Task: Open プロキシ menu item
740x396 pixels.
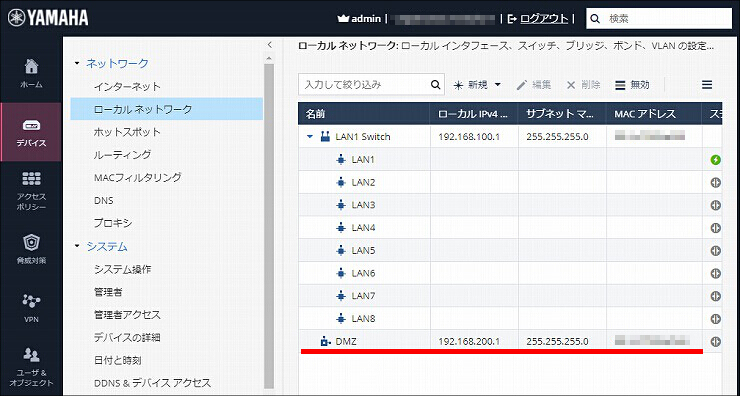Action: [113, 223]
